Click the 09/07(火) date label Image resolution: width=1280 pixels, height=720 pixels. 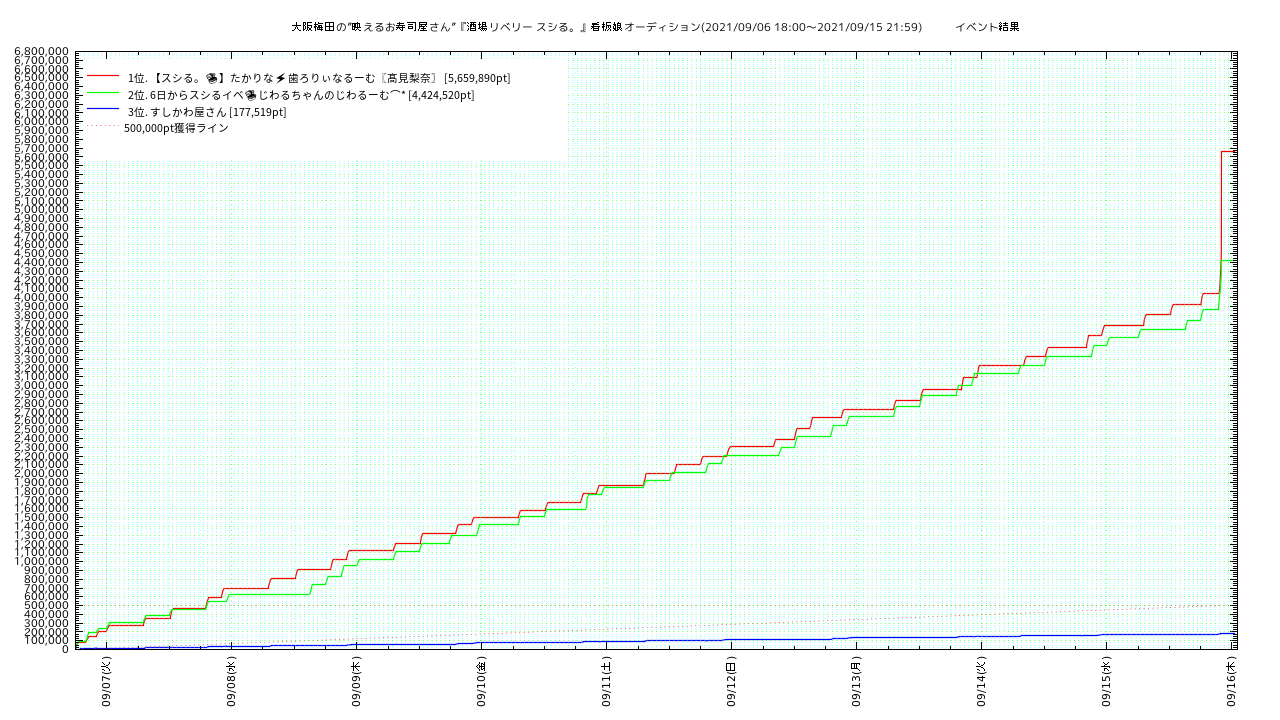(106, 680)
